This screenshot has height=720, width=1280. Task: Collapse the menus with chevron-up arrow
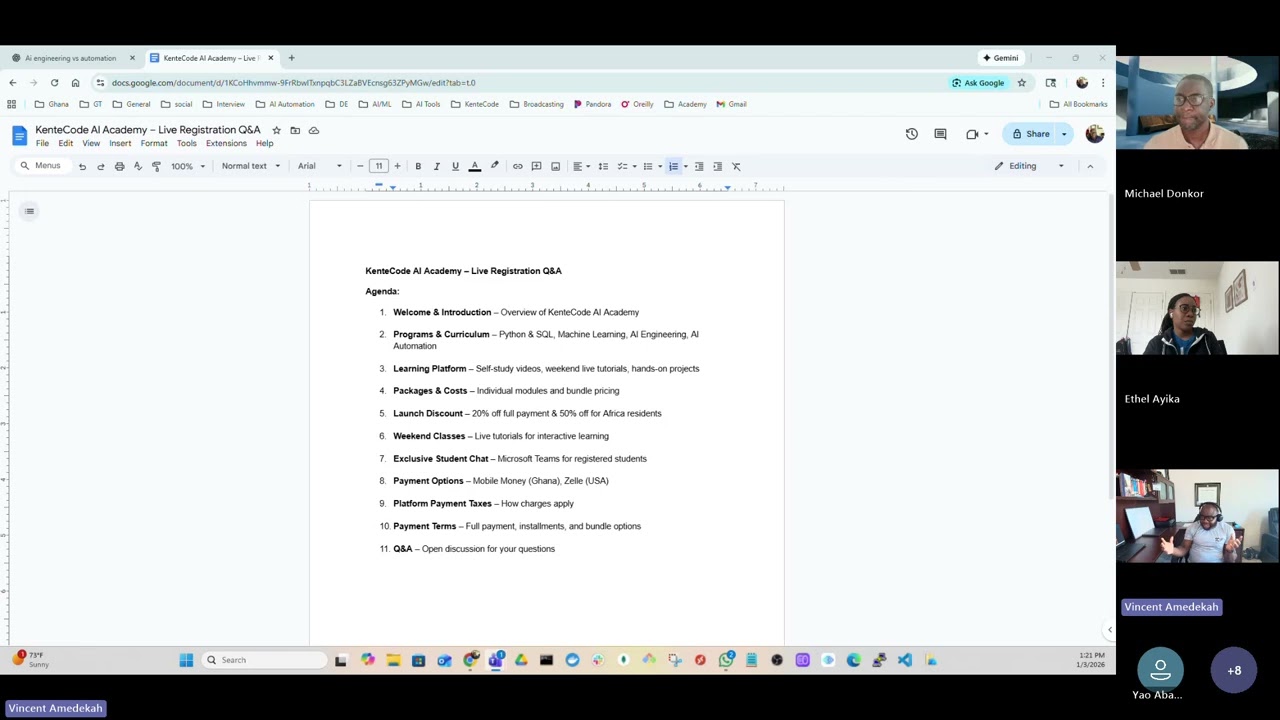tap(1090, 166)
